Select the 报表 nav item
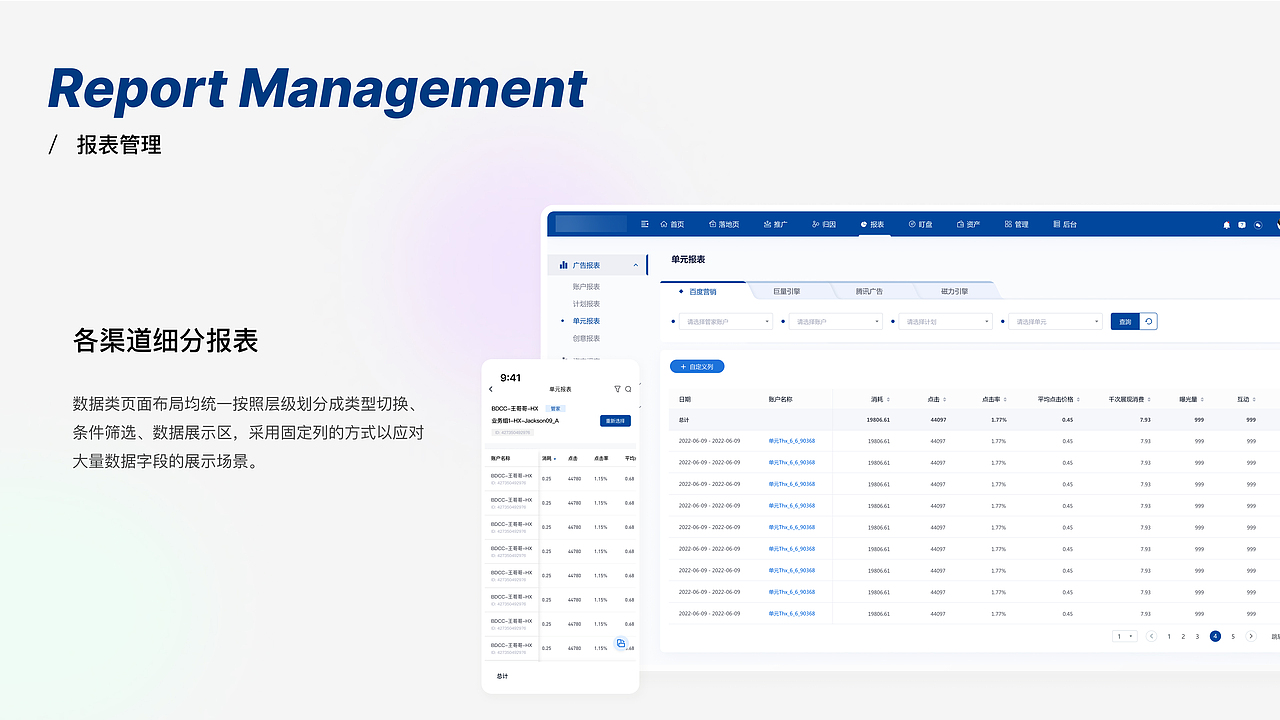1280x720 pixels. 872,224
